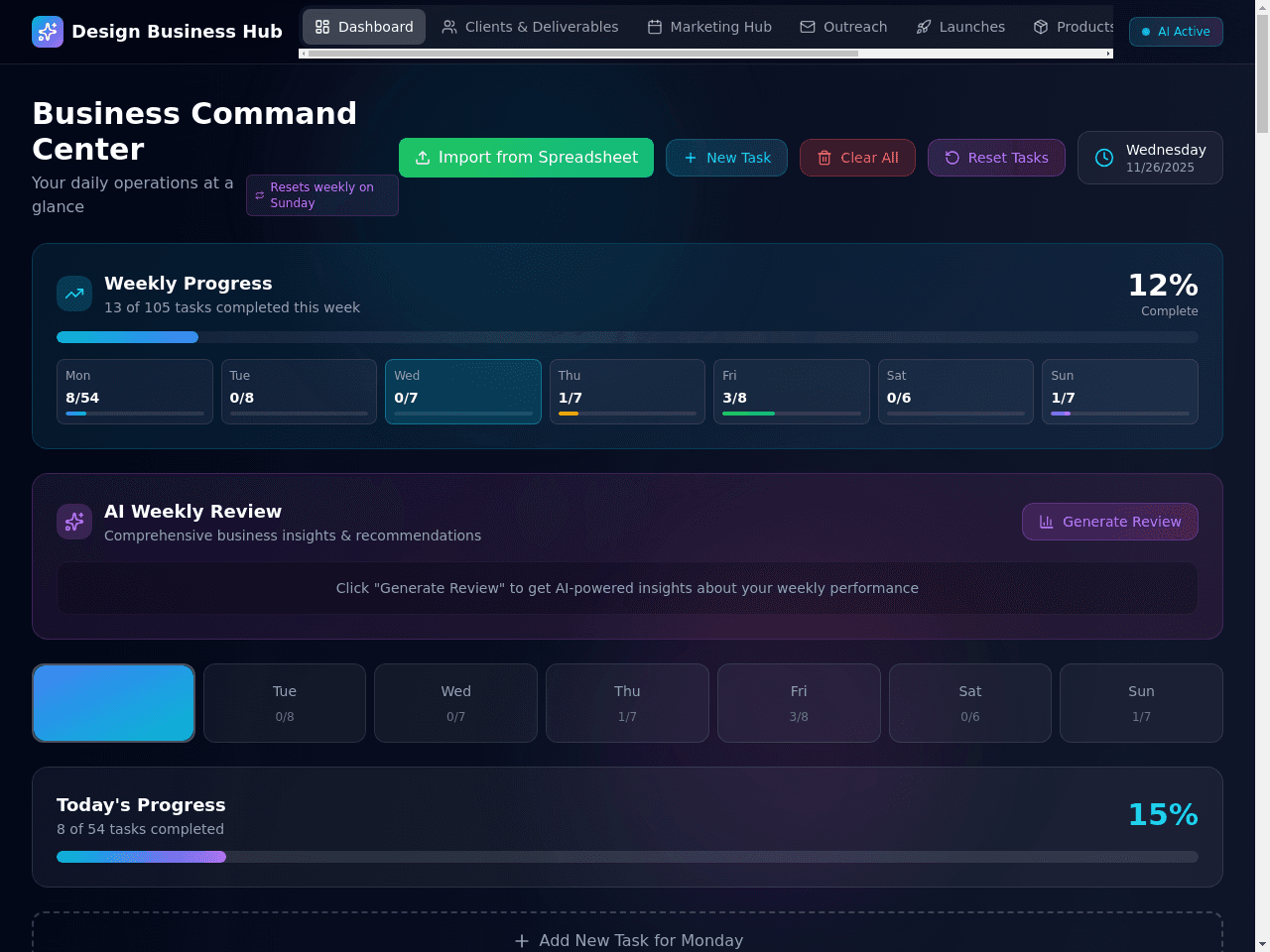The image size is (1270, 952).
Task: Switch to the Tue 0/8 day tab
Action: [x=285, y=703]
